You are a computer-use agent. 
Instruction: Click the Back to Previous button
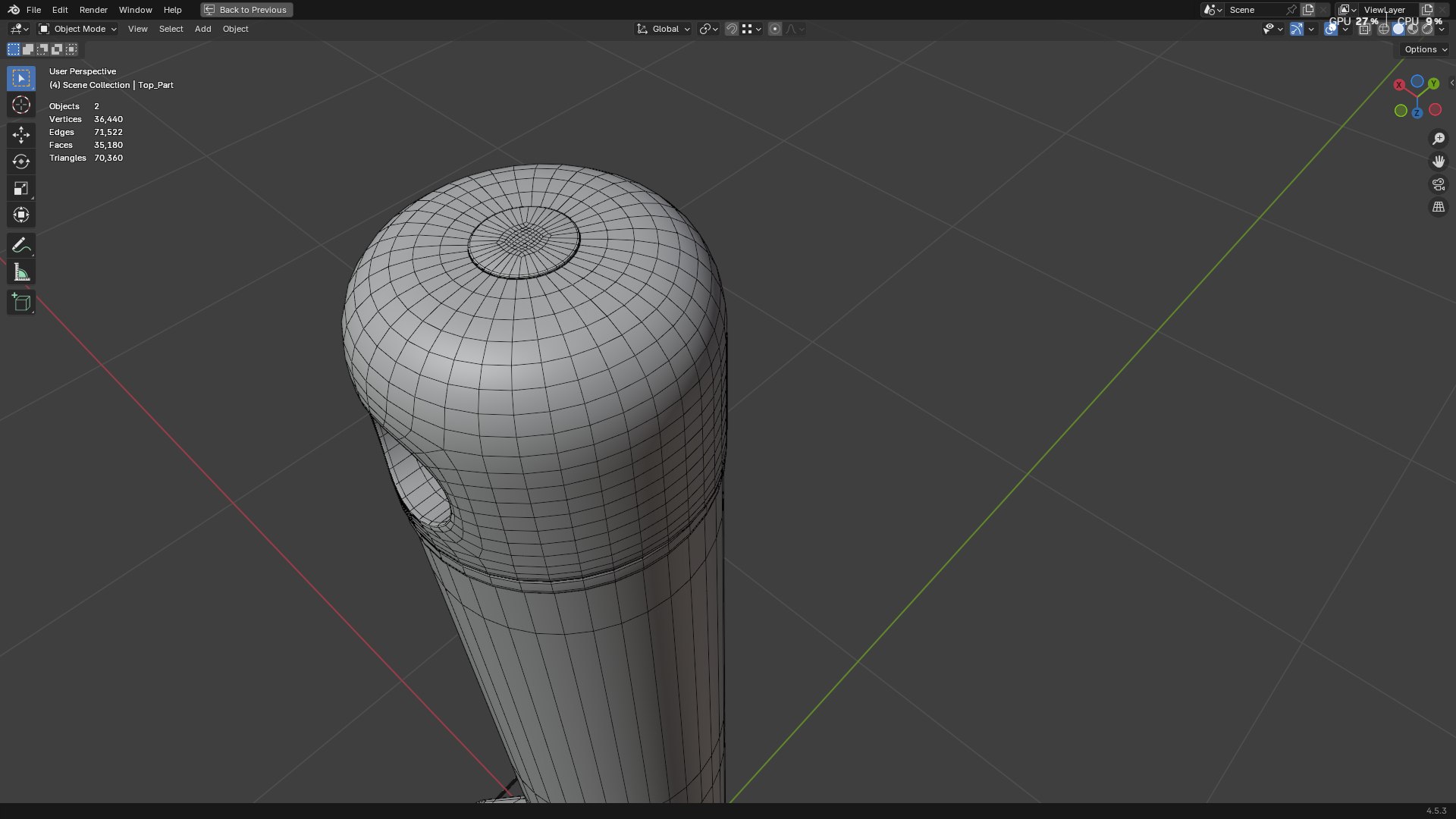point(246,10)
